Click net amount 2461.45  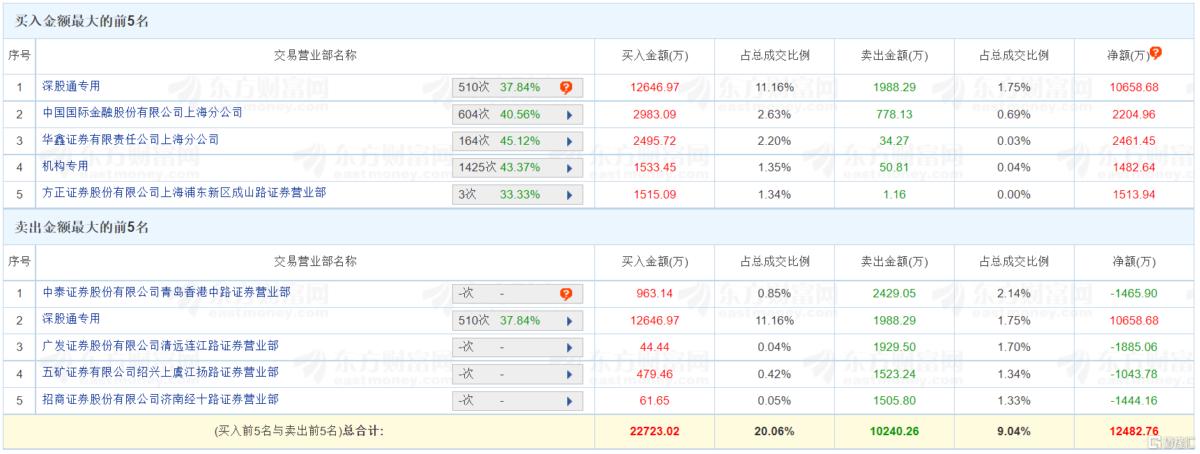pyautogui.click(x=1133, y=141)
